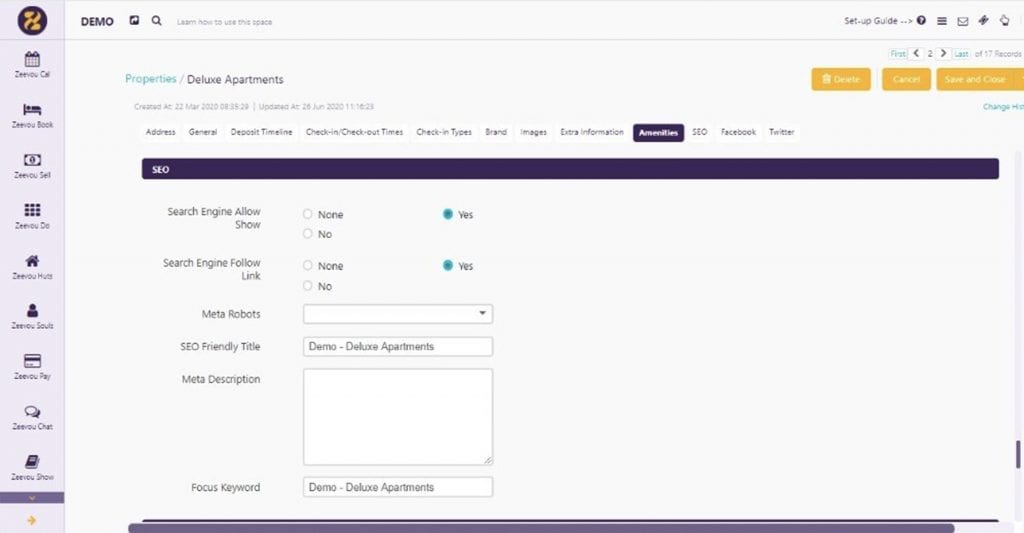The width and height of the screenshot is (1024, 533).
Task: Click the Set-up Guide question mark icon
Action: click(x=921, y=20)
